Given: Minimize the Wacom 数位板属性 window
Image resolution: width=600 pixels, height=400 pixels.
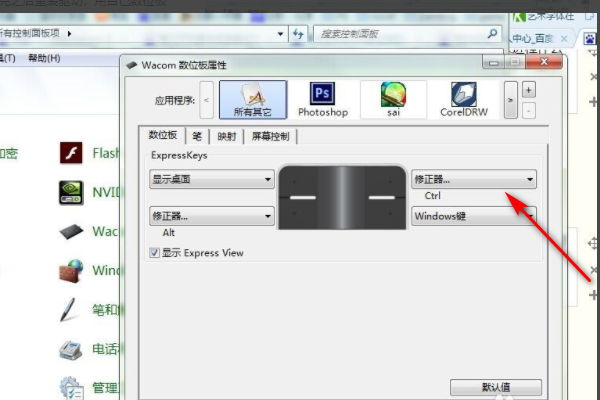Looking at the screenshot, I should (493, 62).
